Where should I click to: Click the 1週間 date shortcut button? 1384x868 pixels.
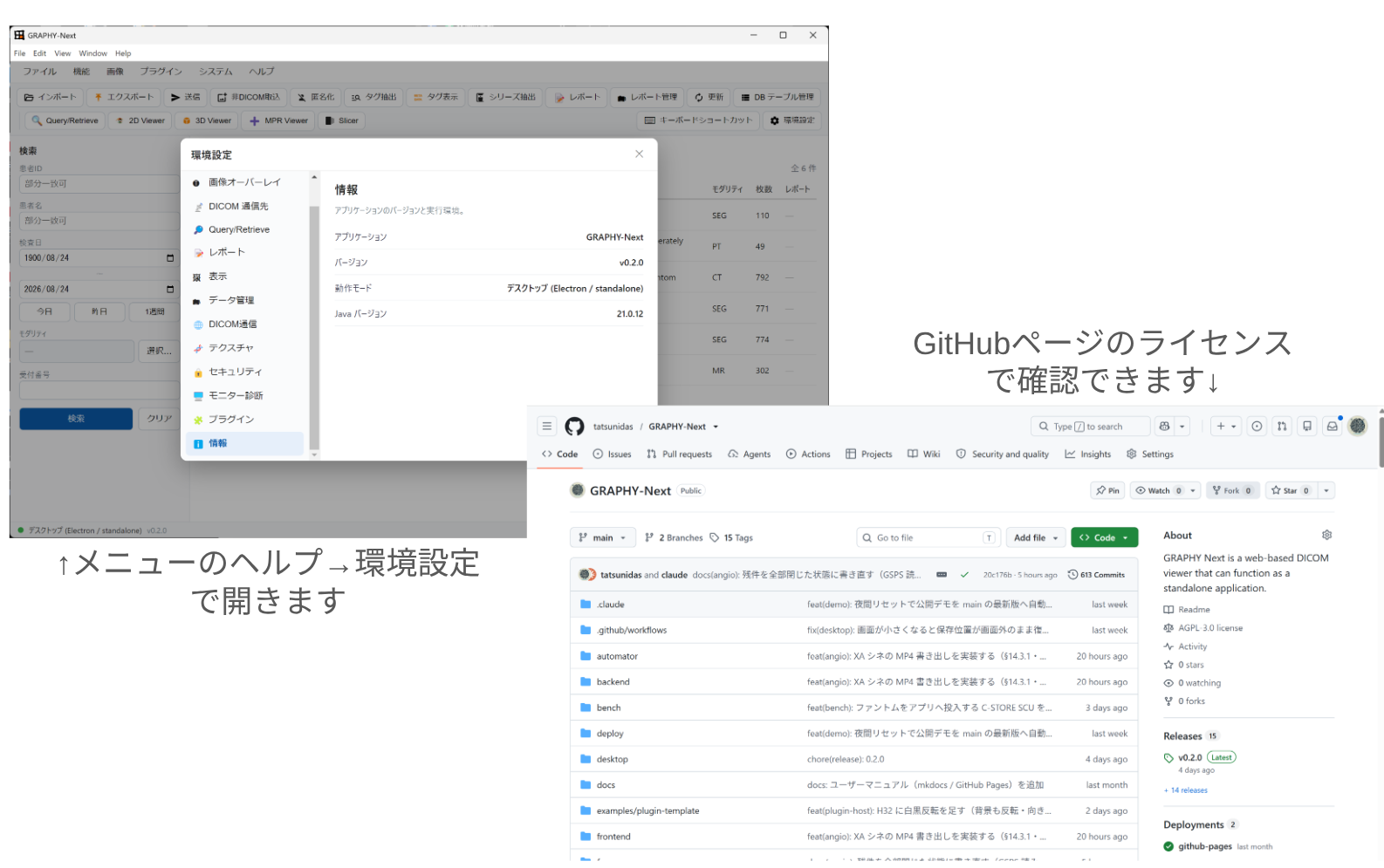pyautogui.click(x=154, y=311)
